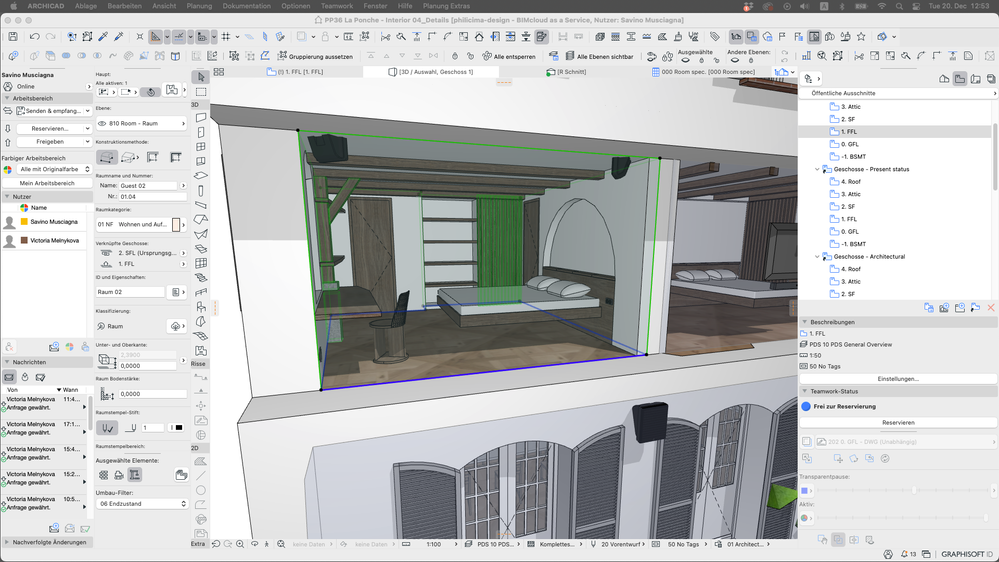
Task: Click the zoom-in magnifier in bottom bar
Action: click(x=237, y=544)
